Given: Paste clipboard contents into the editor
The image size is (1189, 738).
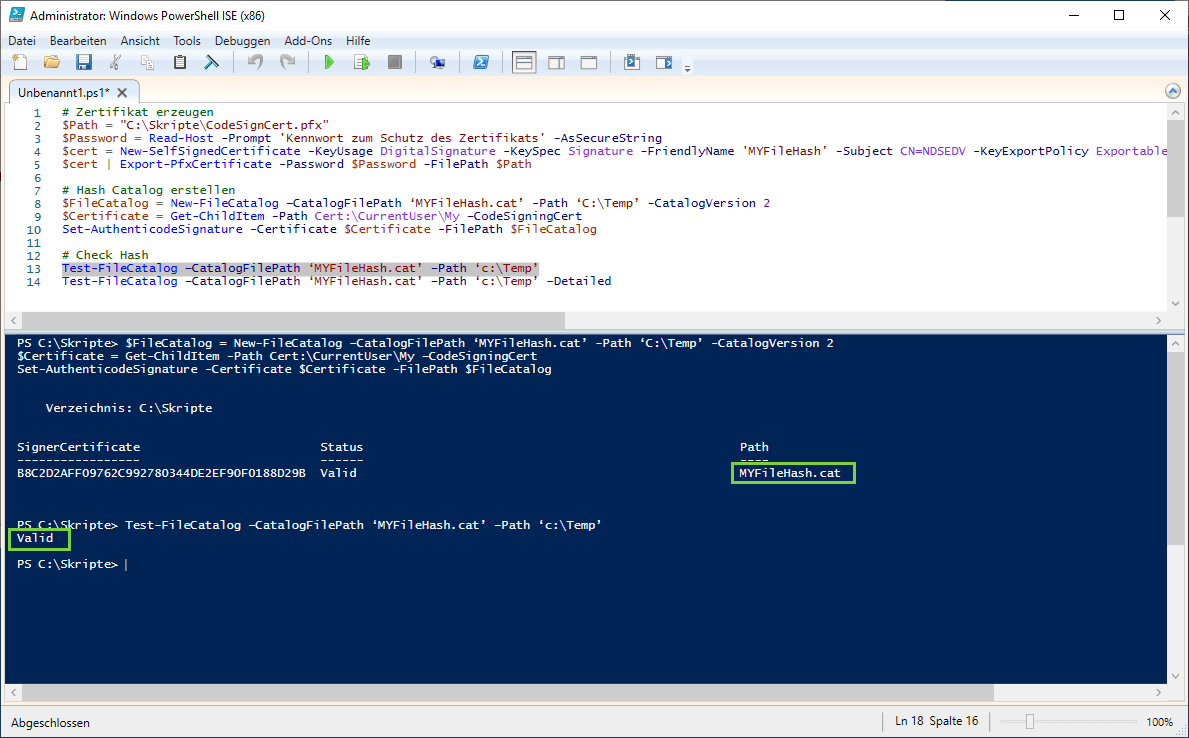Looking at the screenshot, I should point(179,61).
